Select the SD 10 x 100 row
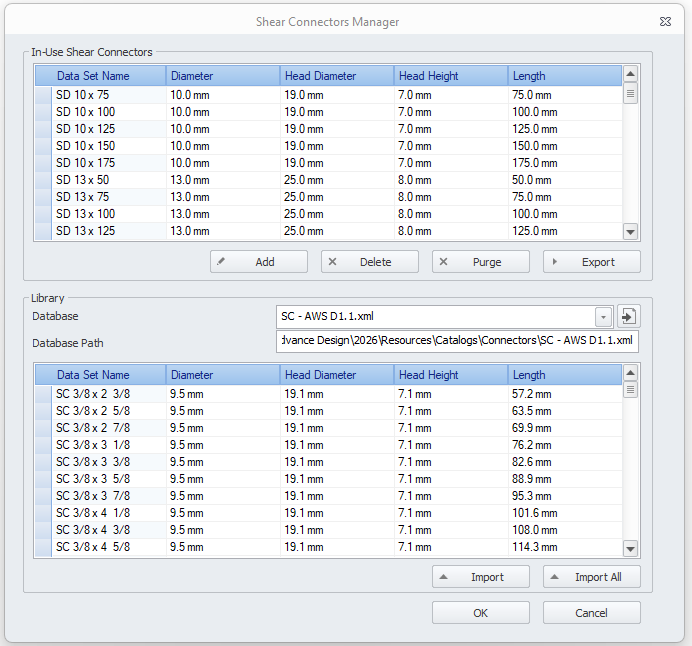 pyautogui.click(x=328, y=112)
